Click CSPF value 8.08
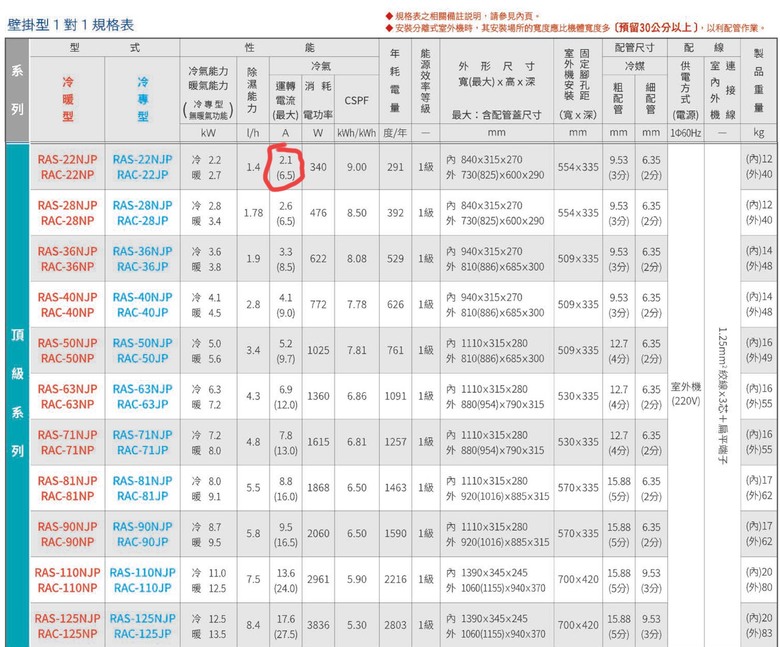 tap(357, 259)
